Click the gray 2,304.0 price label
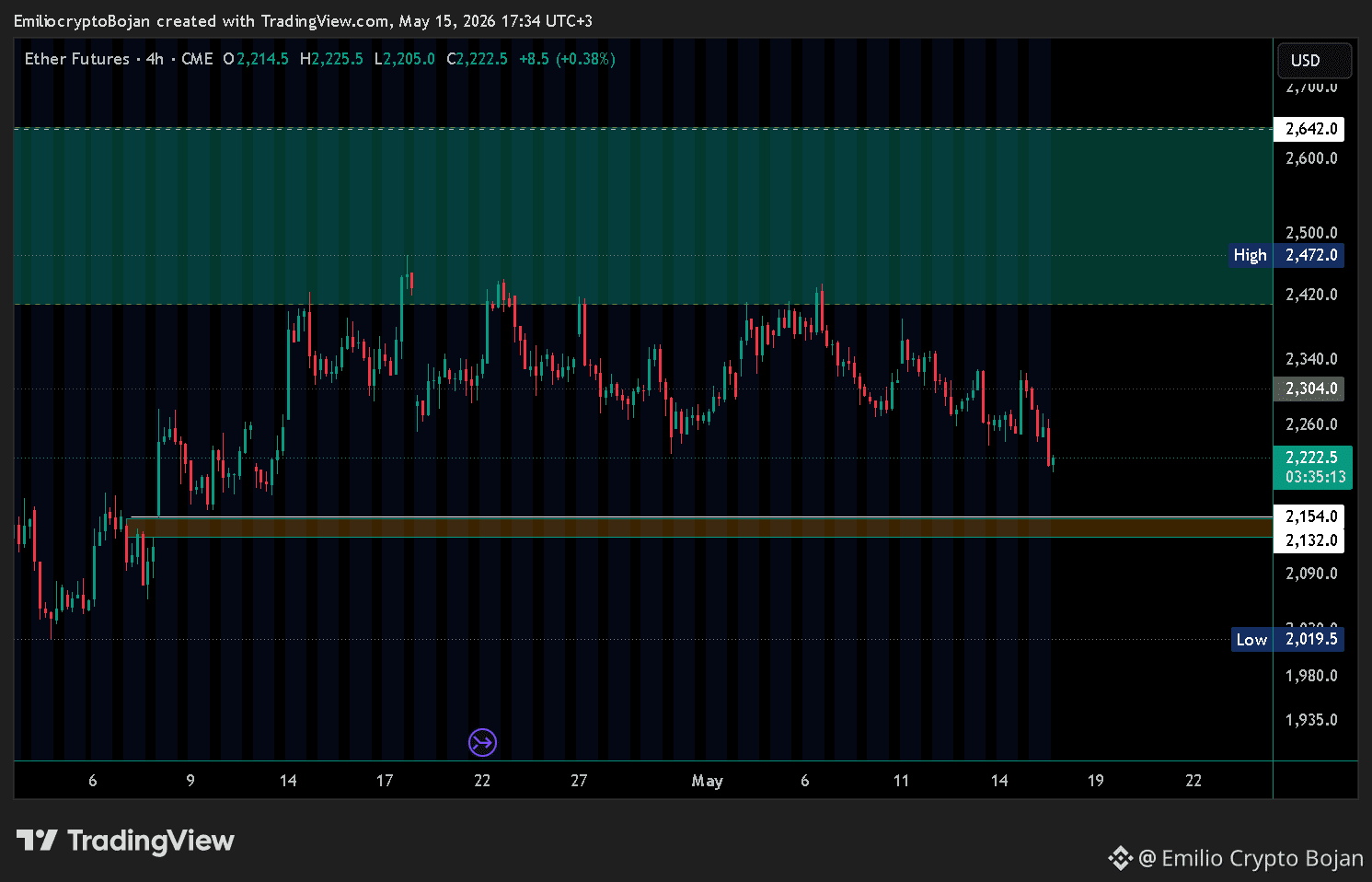 [1309, 389]
